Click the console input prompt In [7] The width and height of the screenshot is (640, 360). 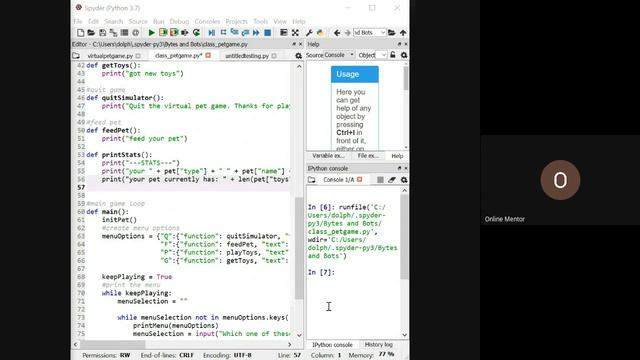(x=321, y=272)
